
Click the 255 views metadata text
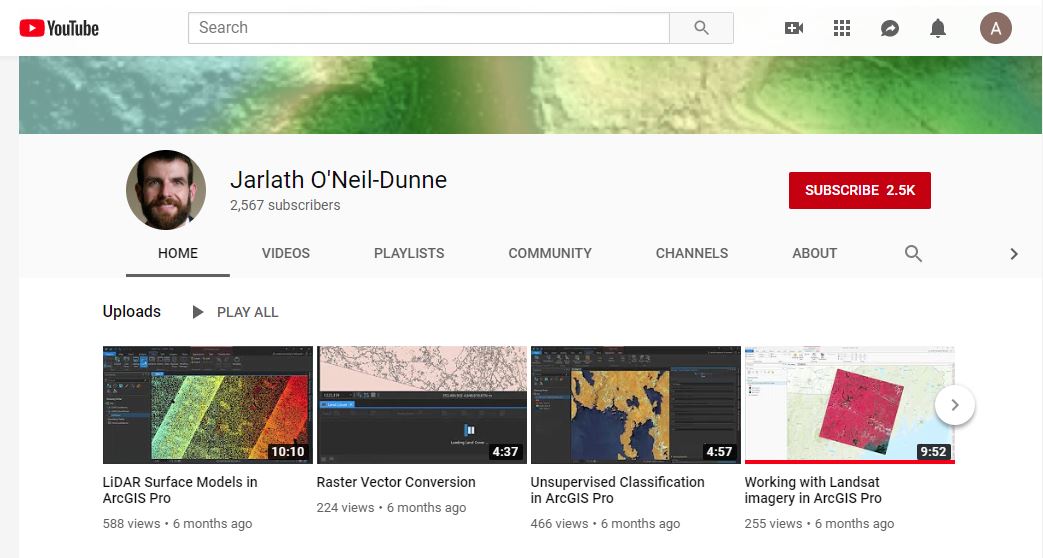pyautogui.click(x=773, y=523)
